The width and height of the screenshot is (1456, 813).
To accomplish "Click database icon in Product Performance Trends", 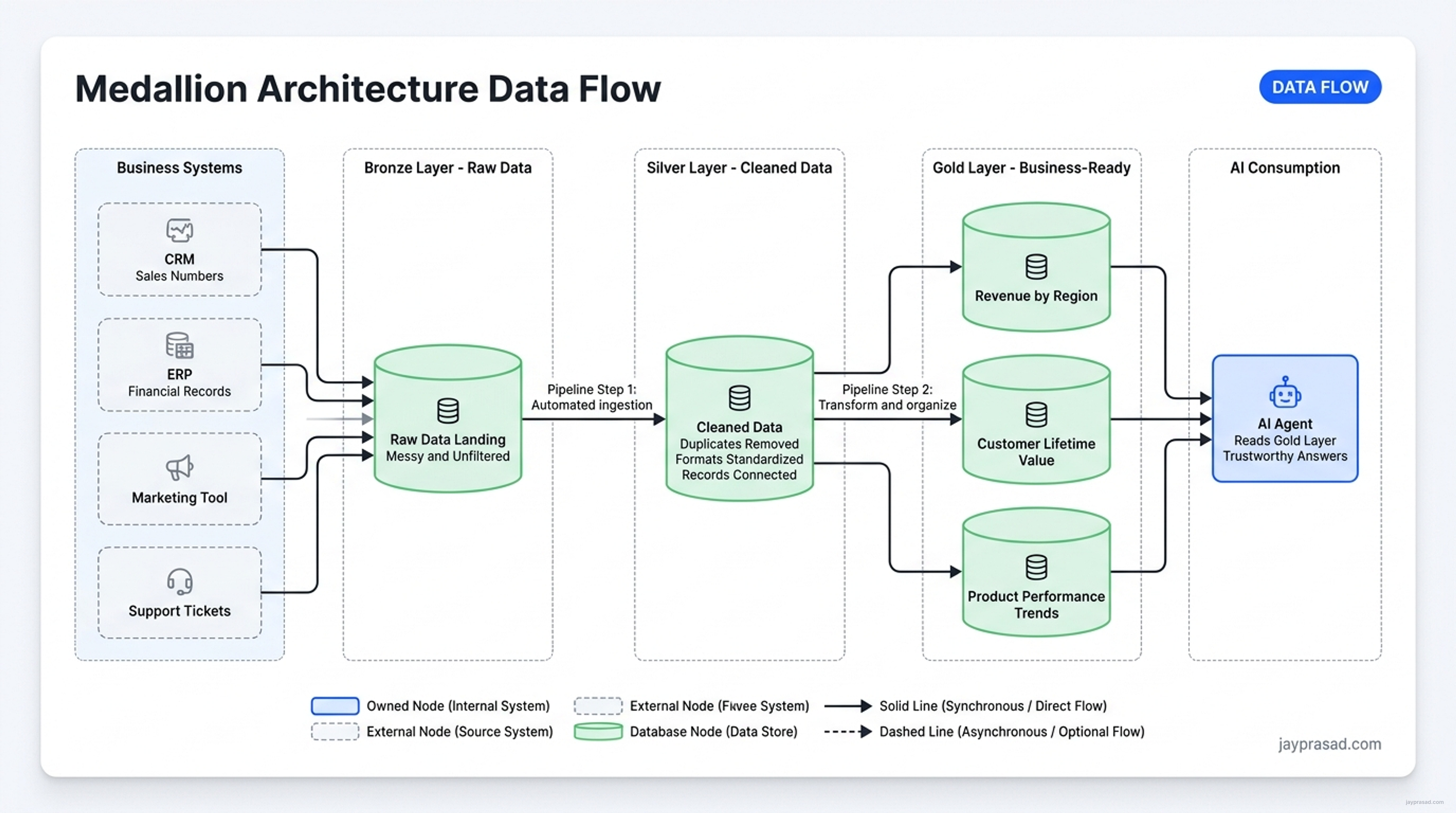I will point(1036,567).
